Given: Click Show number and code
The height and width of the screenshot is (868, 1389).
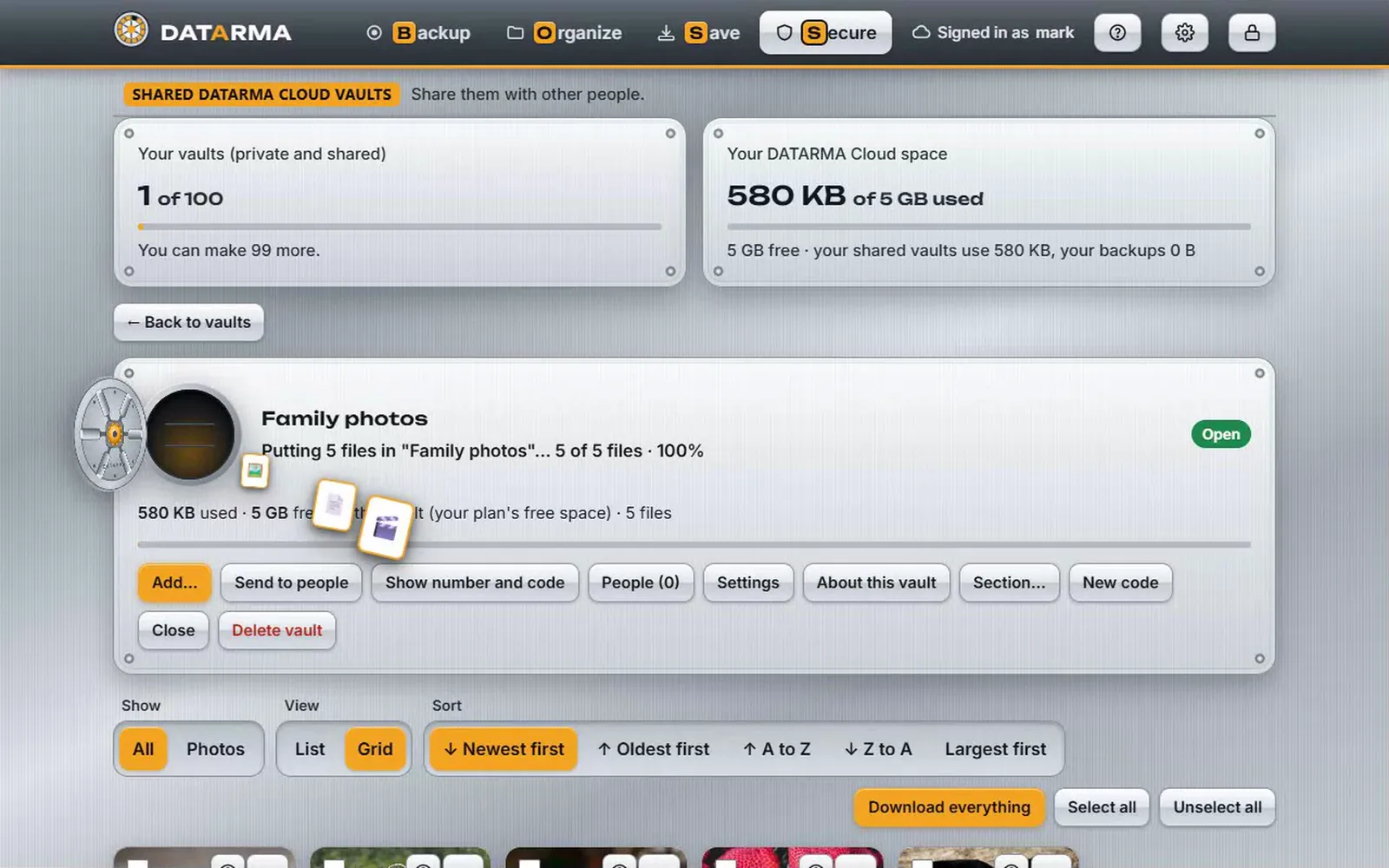Looking at the screenshot, I should click(475, 582).
